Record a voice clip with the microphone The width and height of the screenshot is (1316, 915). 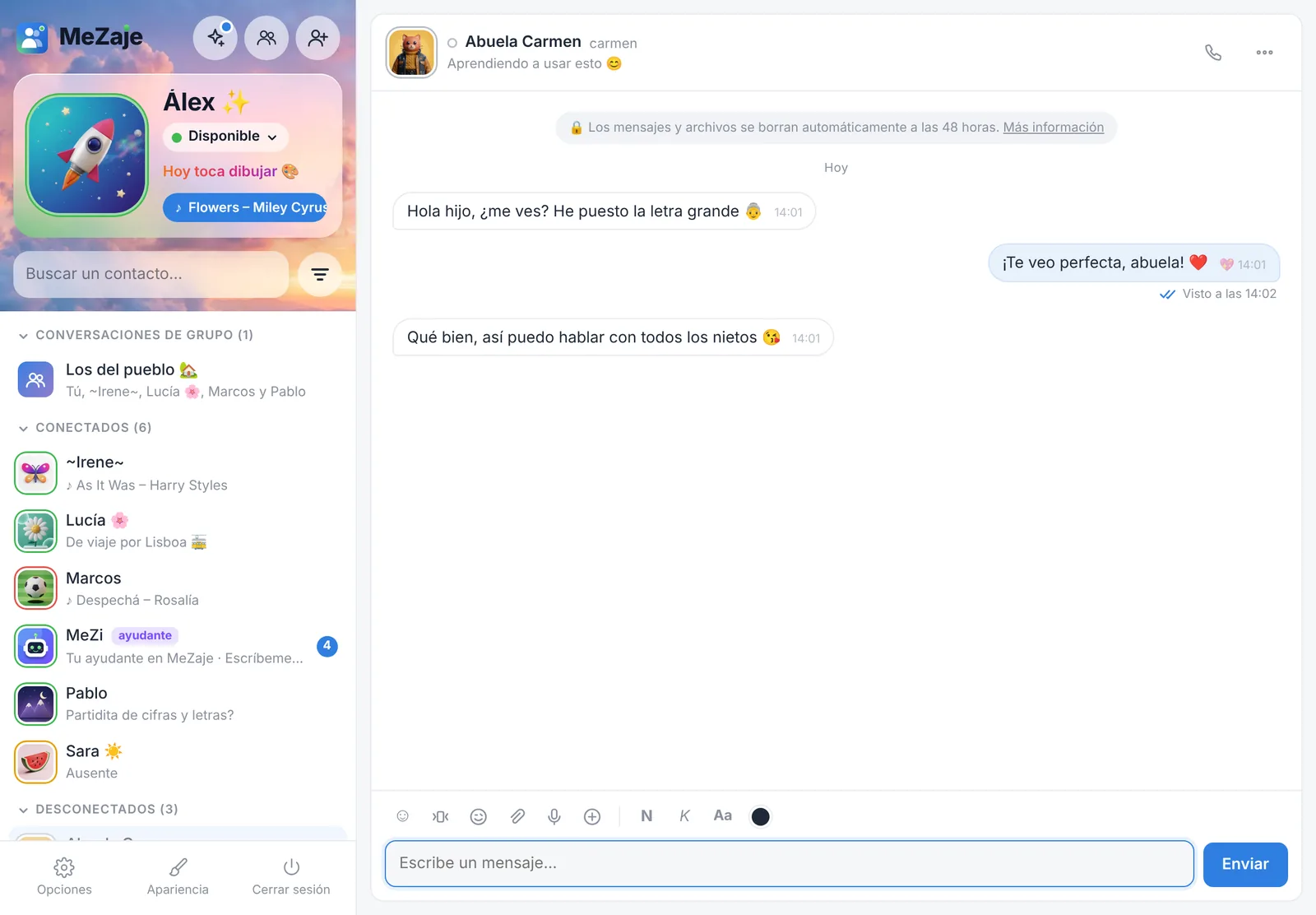[x=554, y=816]
